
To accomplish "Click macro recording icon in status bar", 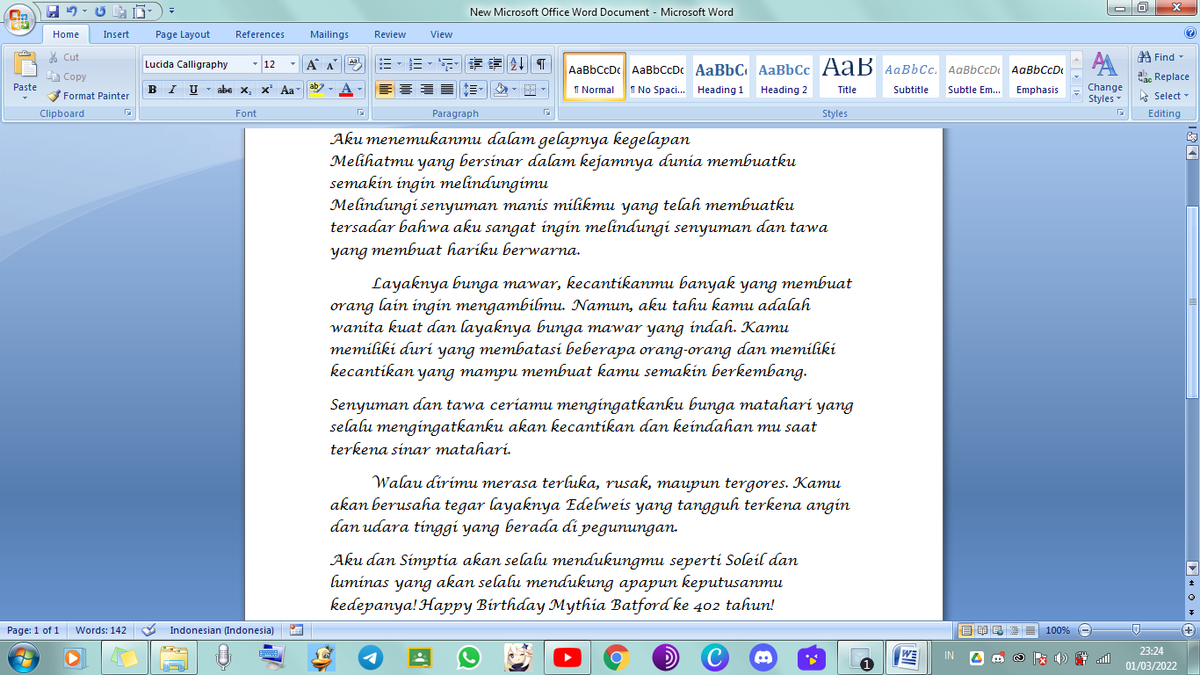I will [296, 630].
